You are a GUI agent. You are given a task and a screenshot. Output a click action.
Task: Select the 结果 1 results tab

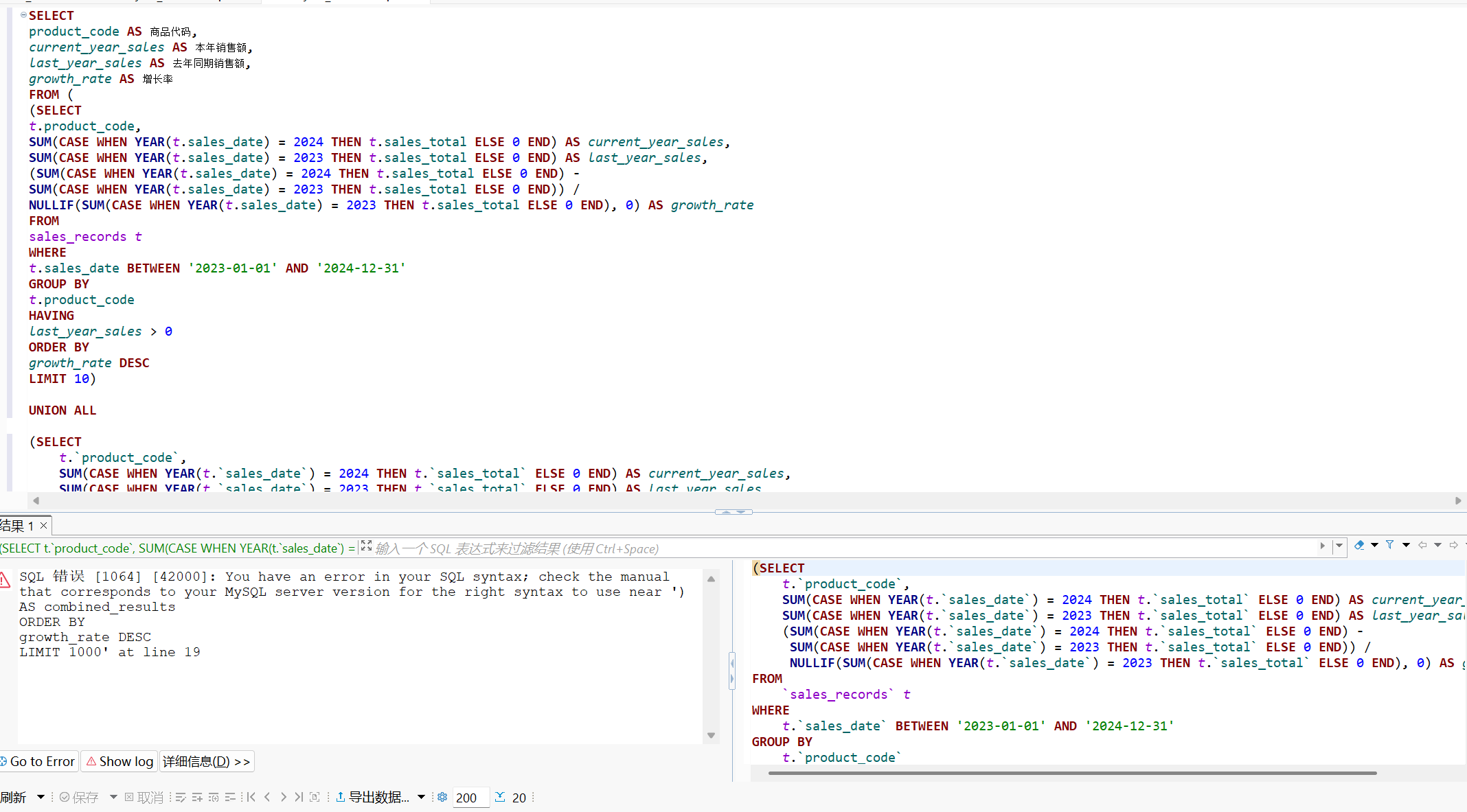(17, 526)
